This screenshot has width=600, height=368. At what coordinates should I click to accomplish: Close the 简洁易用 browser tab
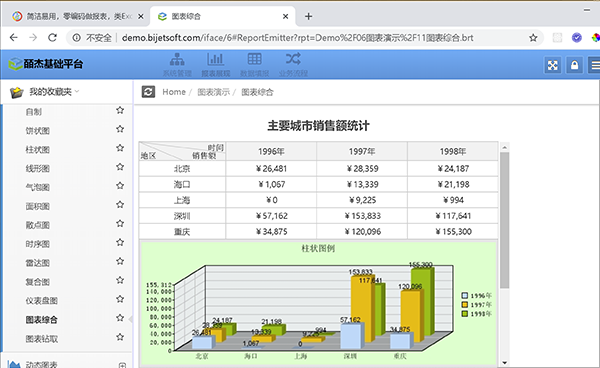coord(141,16)
